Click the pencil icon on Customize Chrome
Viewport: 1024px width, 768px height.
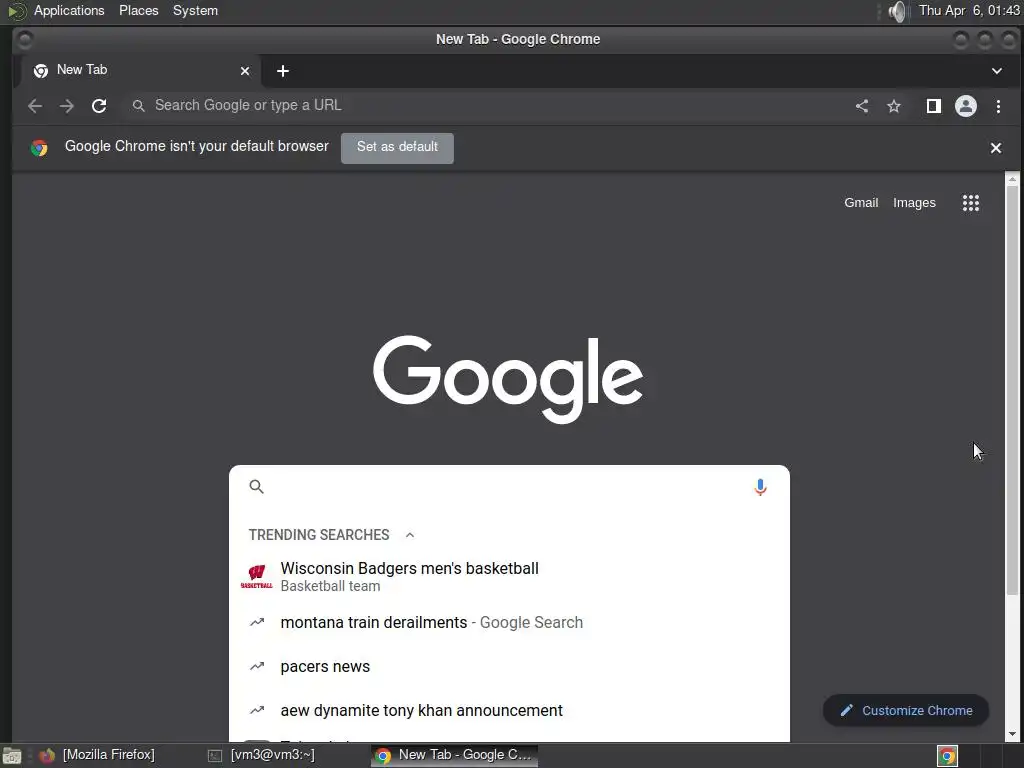(846, 711)
